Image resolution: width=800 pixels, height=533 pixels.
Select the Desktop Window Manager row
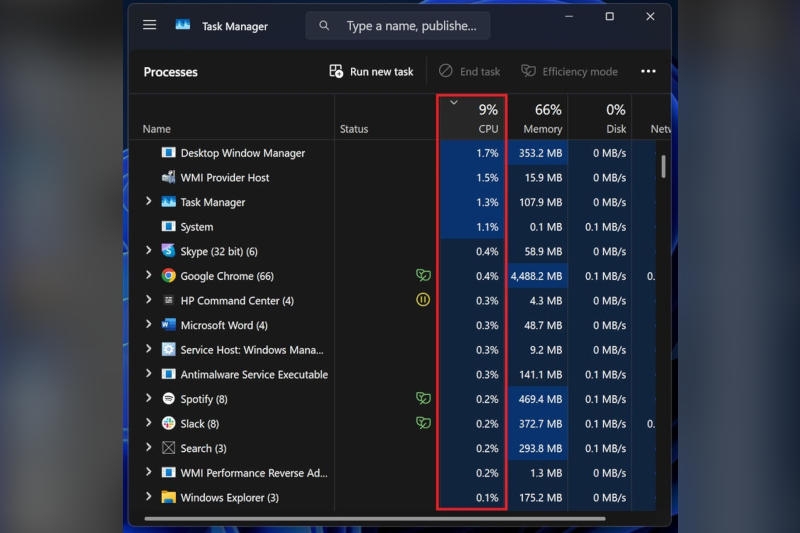(x=242, y=153)
